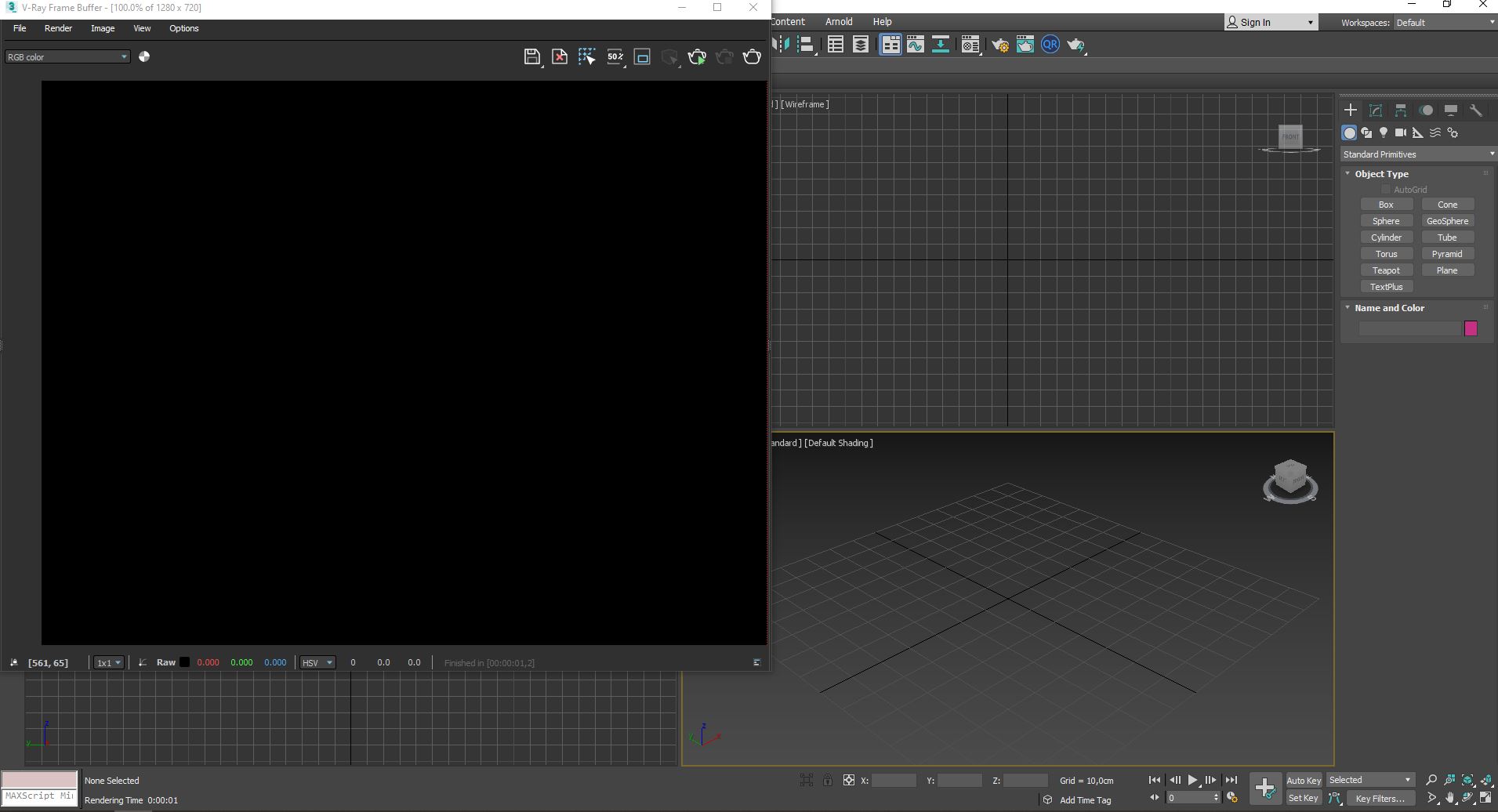Screen dimensions: 1498x812
Task: Click the clear image icon with red X
Action: click(x=560, y=56)
